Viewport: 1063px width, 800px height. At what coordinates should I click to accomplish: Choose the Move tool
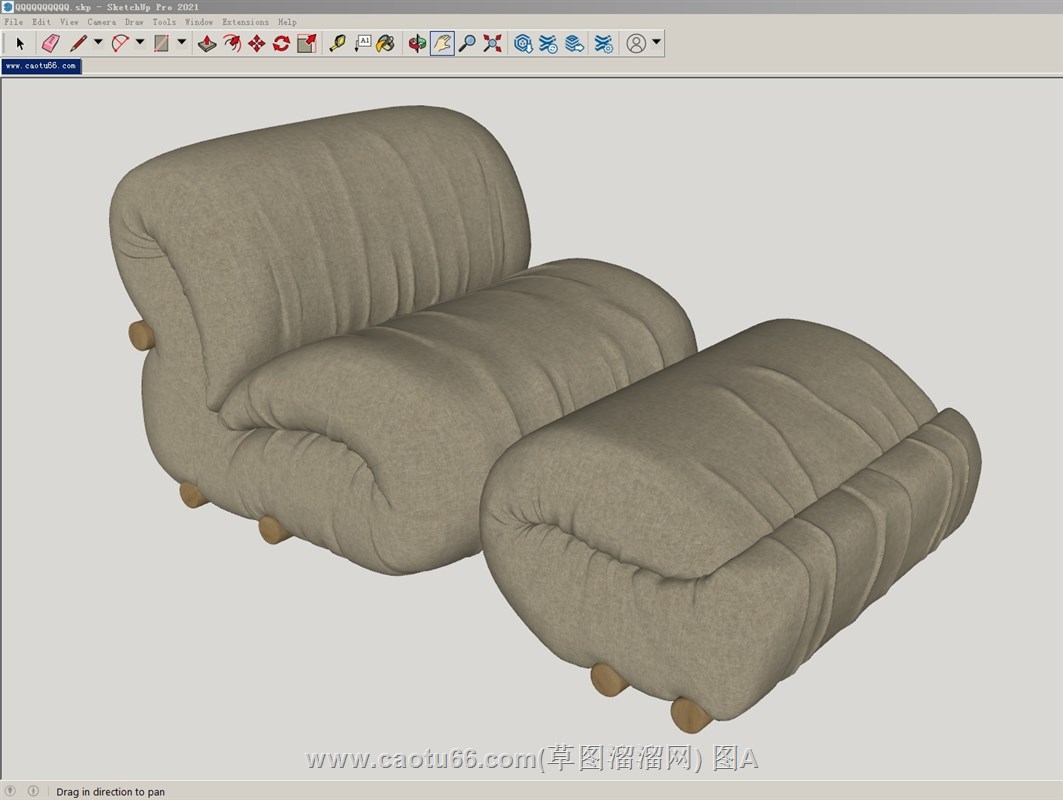coord(256,43)
